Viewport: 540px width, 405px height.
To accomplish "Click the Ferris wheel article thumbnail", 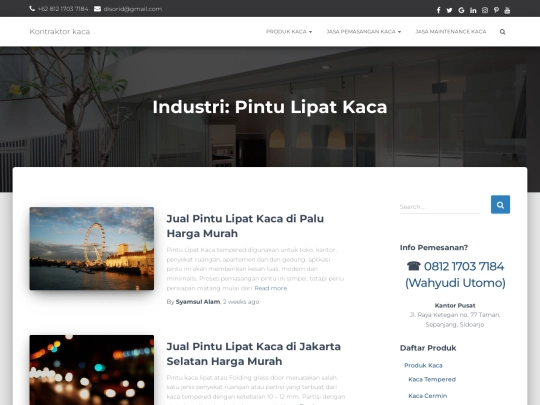I will pyautogui.click(x=92, y=248).
